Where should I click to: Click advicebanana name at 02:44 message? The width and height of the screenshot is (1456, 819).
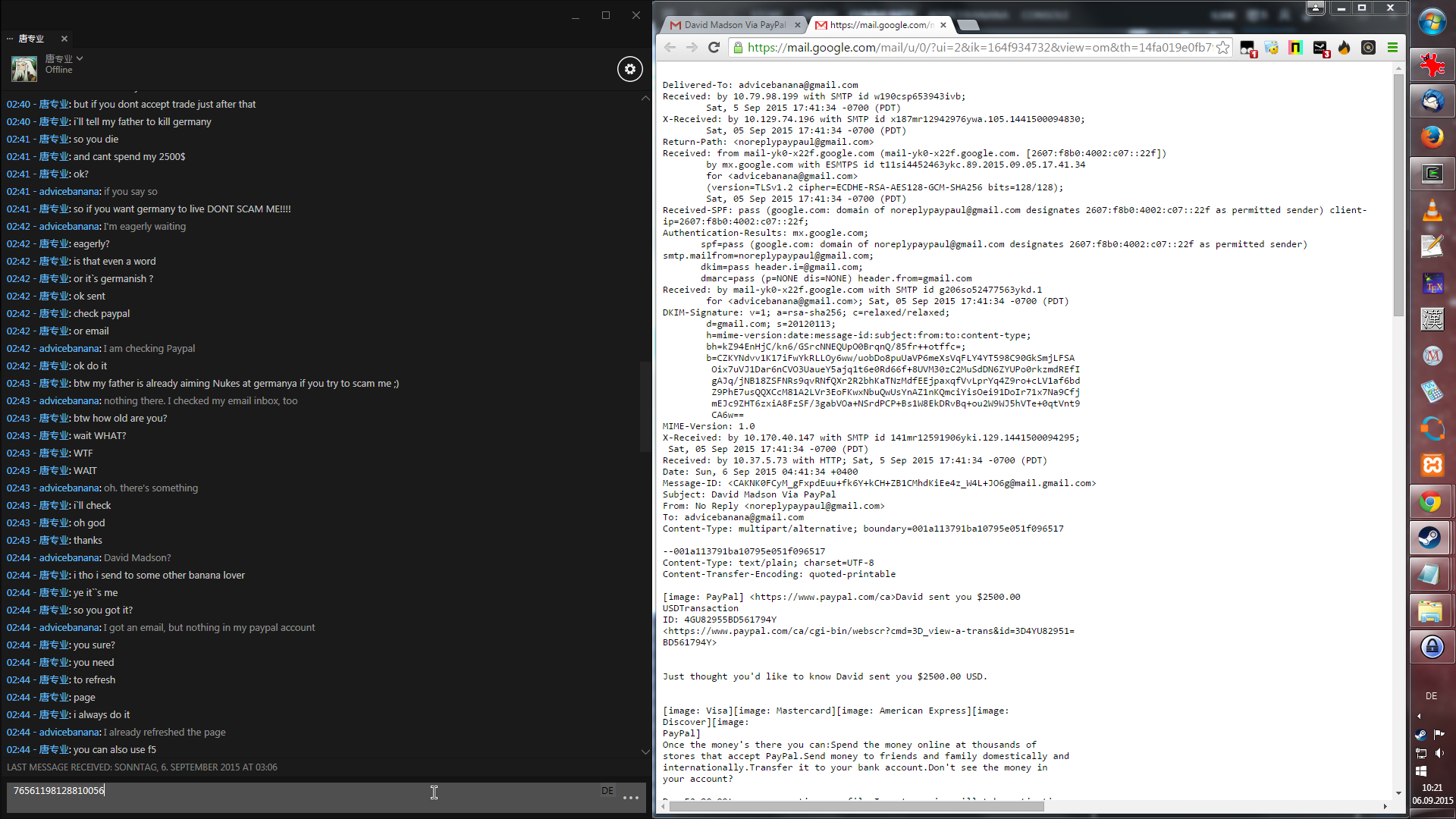70,557
